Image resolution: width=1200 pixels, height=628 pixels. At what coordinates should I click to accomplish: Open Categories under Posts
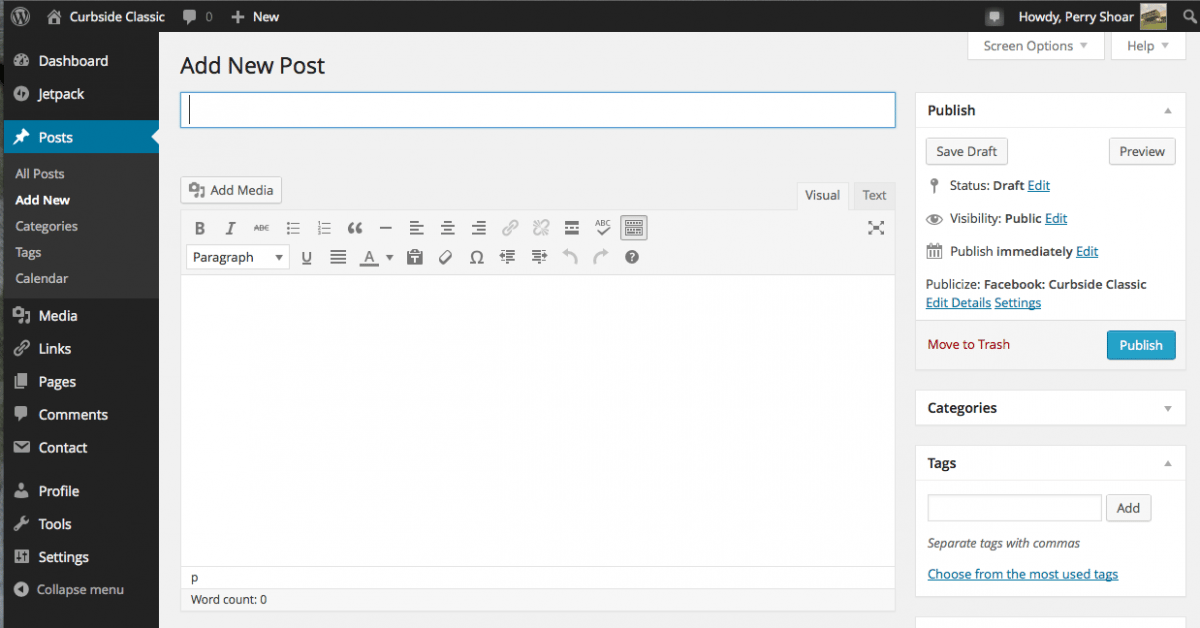46,226
